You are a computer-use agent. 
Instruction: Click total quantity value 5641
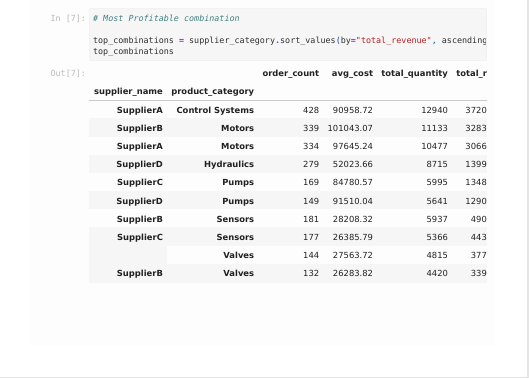(x=437, y=201)
